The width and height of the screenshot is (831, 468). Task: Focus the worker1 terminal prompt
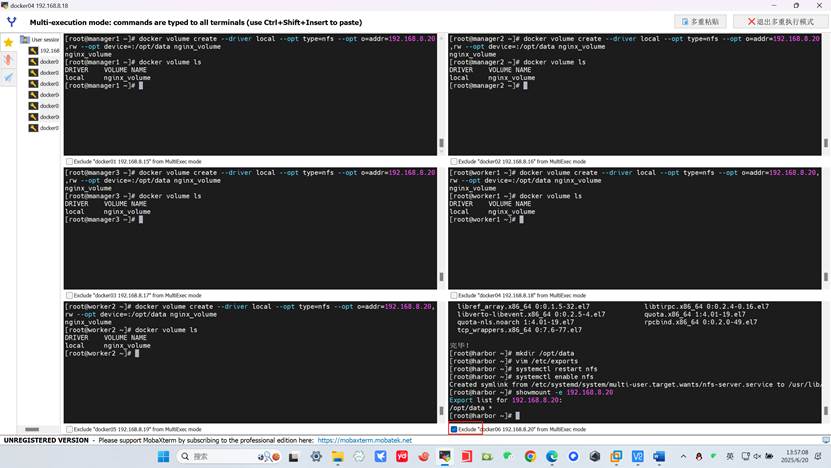tap(486, 219)
